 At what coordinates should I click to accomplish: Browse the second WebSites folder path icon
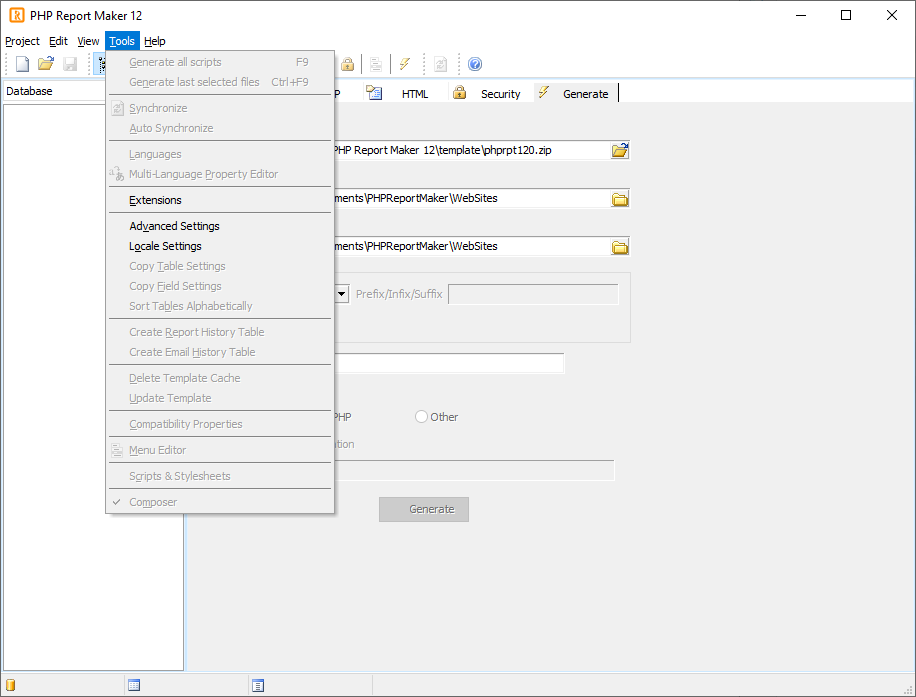point(620,247)
